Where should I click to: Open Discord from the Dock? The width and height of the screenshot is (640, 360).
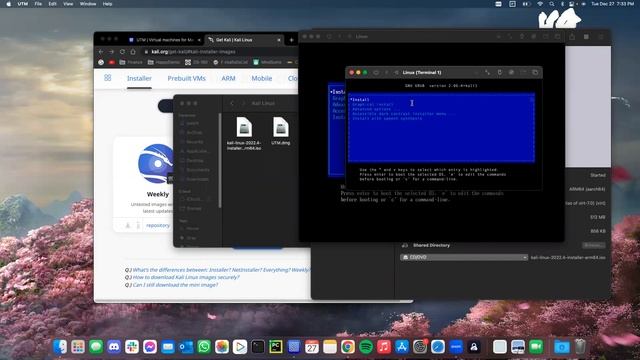(114, 347)
